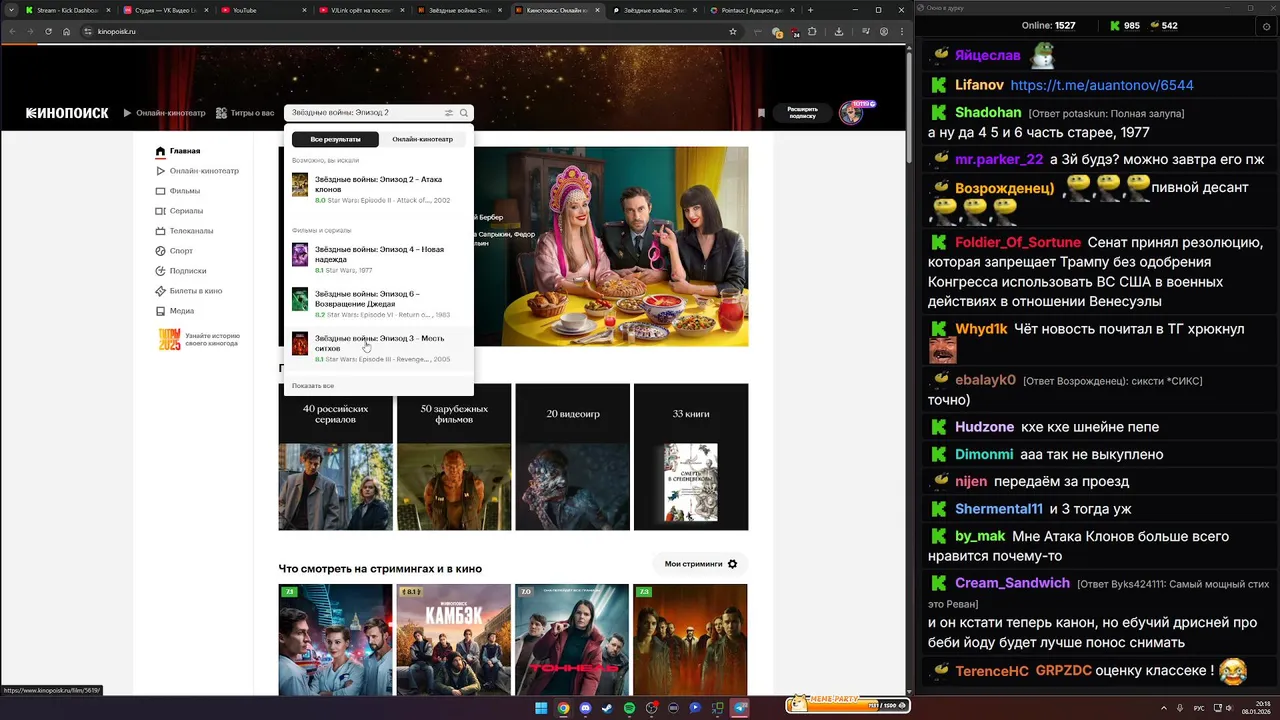Image resolution: width=1280 pixels, height=720 pixels.
Task: Open Эпизод 6 – Возвращение Джедая result
Action: pos(378,303)
